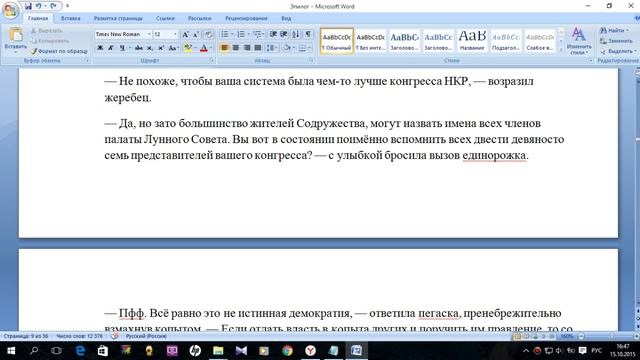This screenshot has height=360, width=640.
Task: Undo the last action
Action: (39, 6)
